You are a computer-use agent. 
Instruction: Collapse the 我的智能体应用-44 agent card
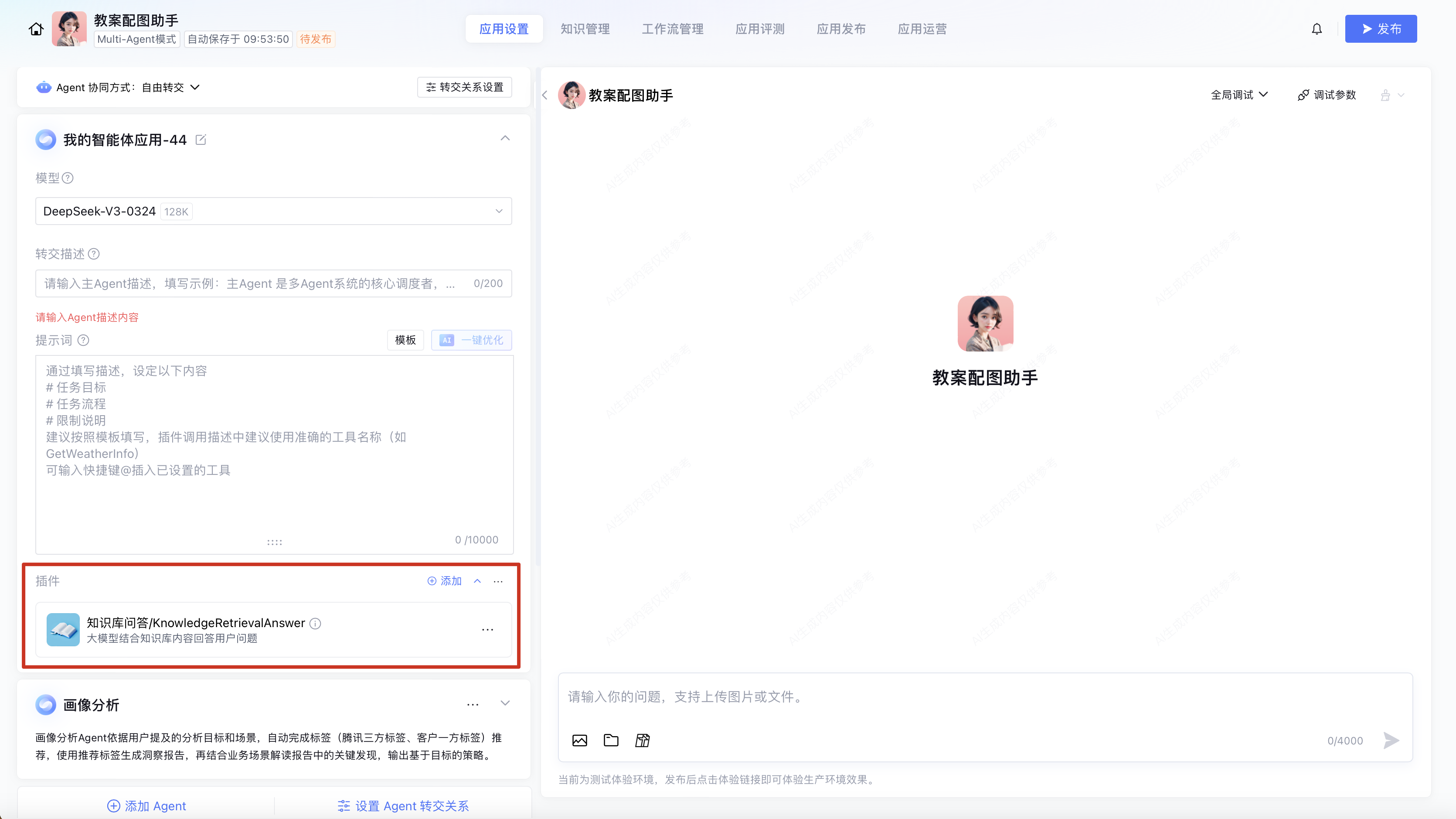pos(505,139)
